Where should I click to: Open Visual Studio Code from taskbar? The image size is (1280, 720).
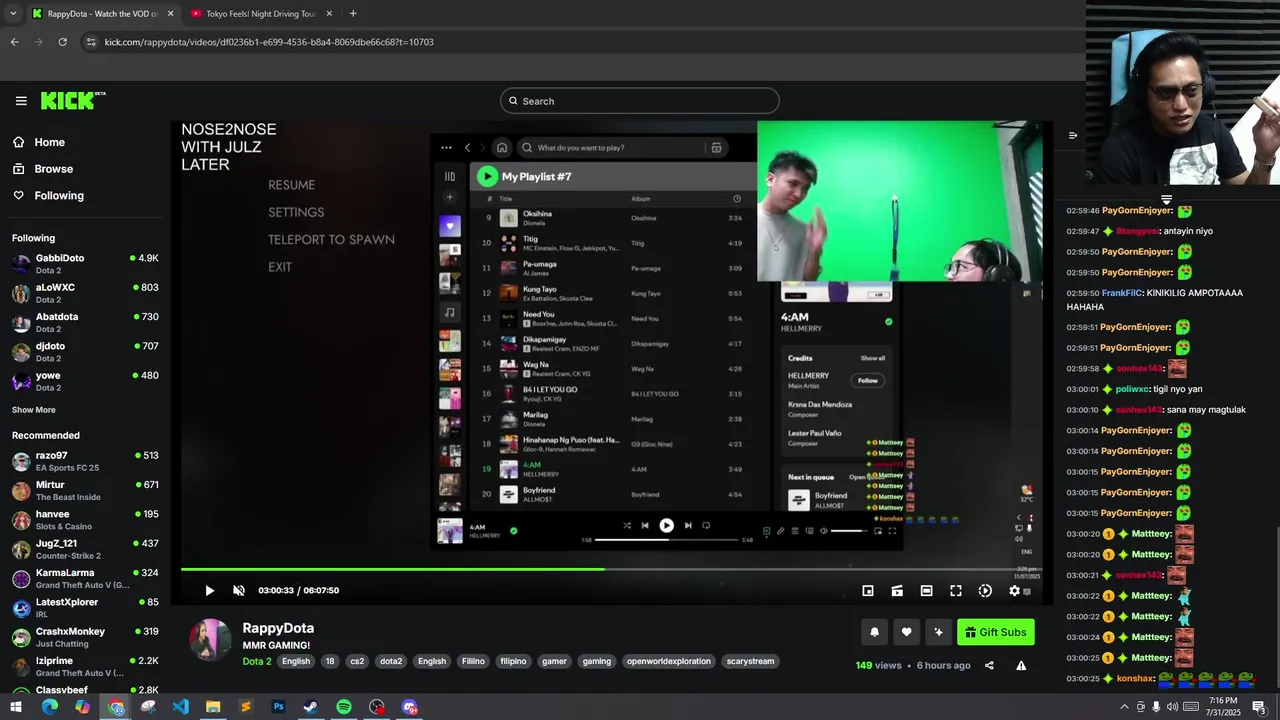click(x=180, y=707)
